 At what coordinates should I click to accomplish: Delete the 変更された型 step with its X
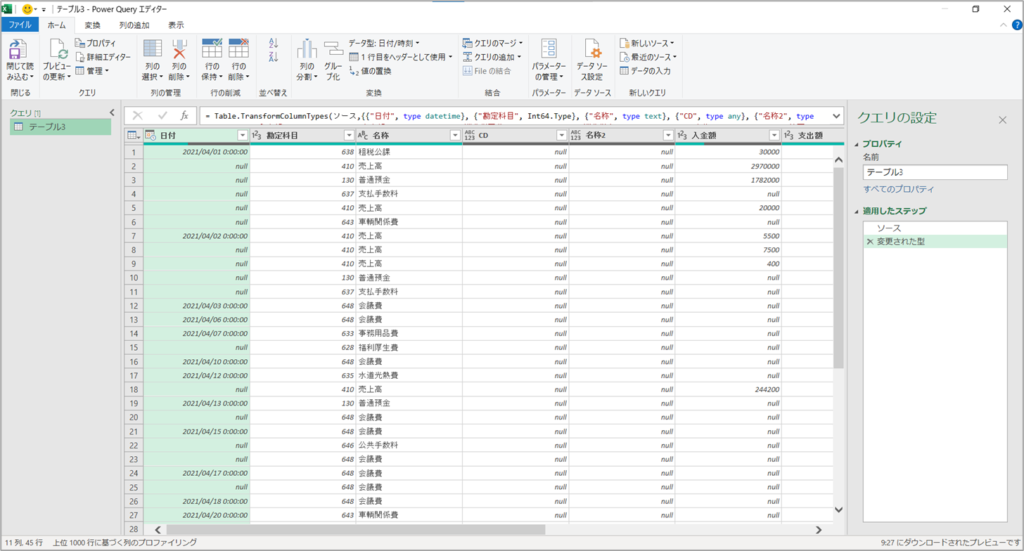click(x=869, y=242)
